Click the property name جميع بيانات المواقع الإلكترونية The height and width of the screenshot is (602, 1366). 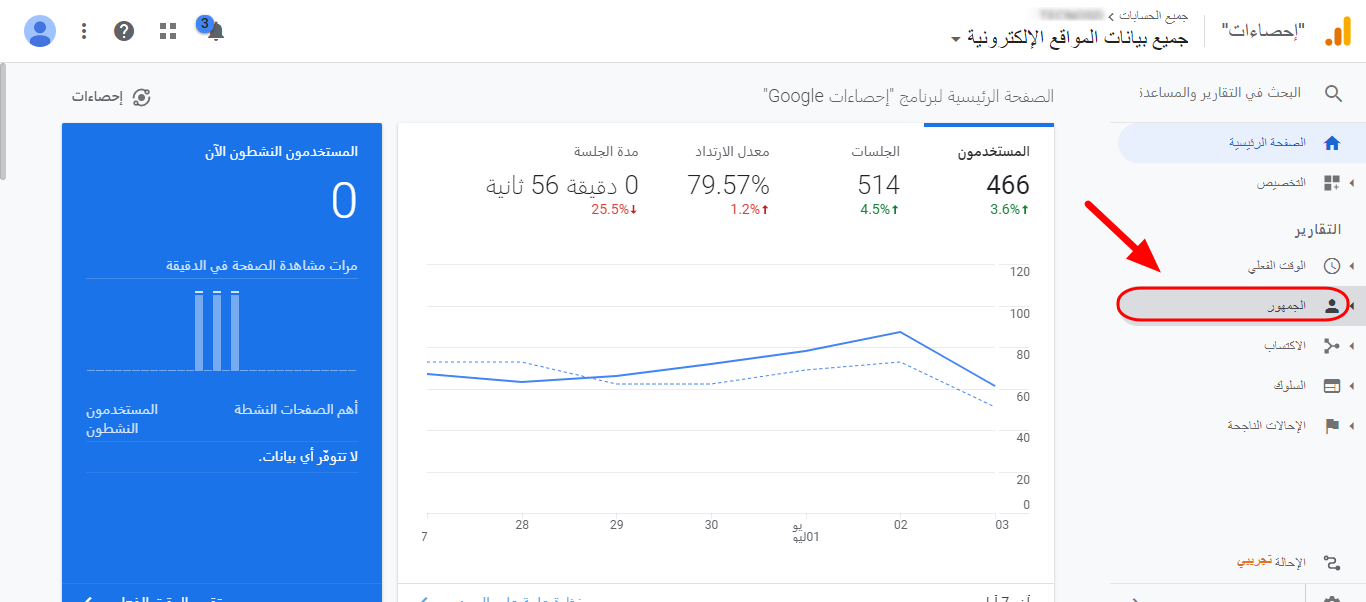coord(1078,39)
